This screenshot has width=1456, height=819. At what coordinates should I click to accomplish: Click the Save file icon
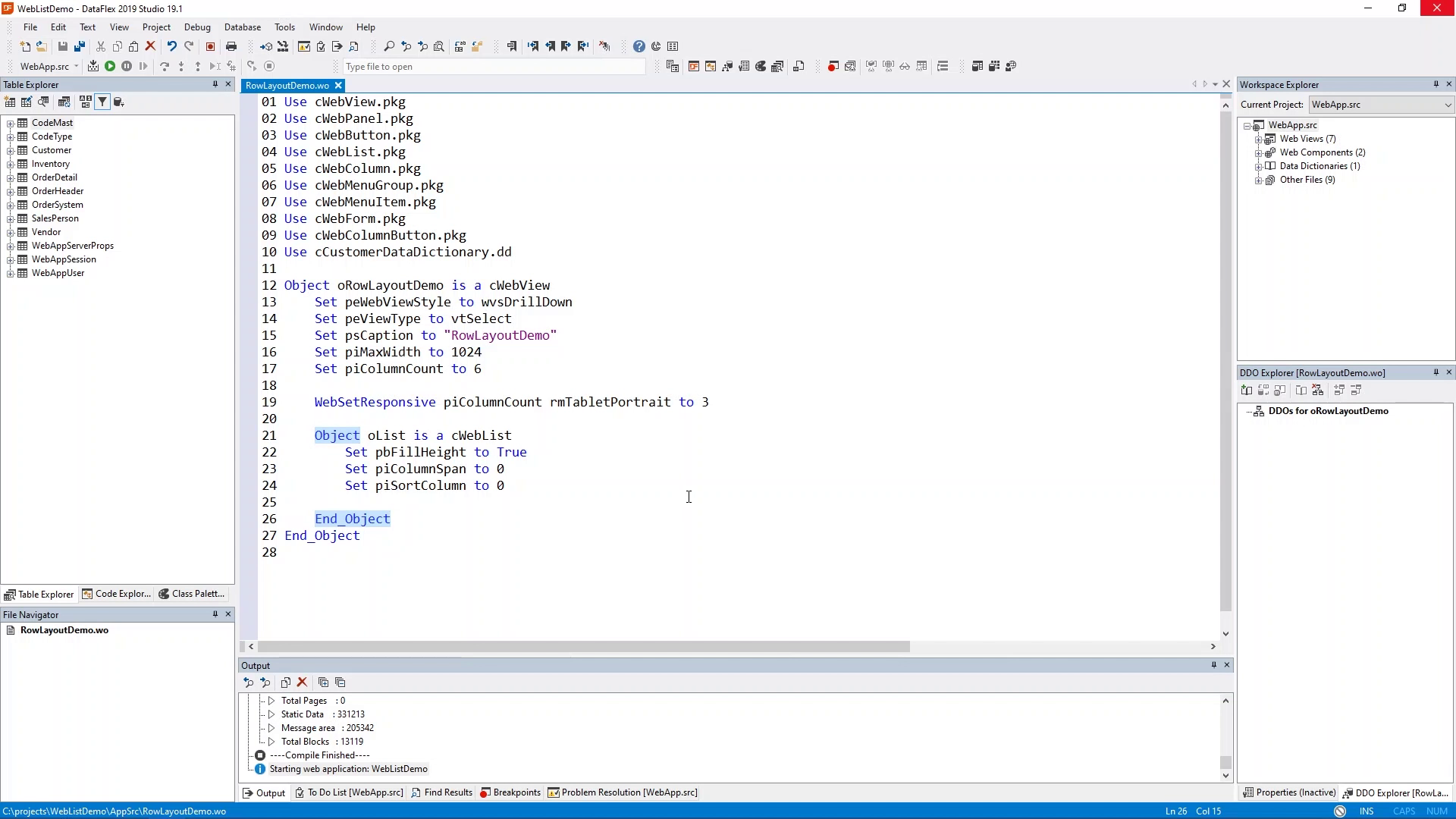tap(63, 46)
